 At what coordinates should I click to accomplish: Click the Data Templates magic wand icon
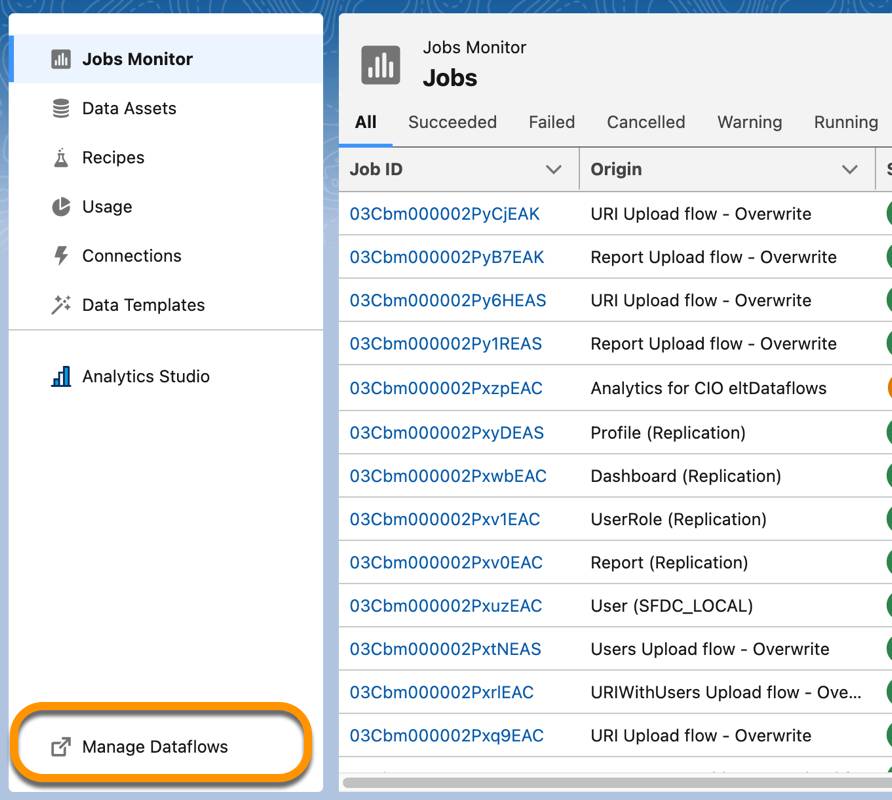pos(61,305)
